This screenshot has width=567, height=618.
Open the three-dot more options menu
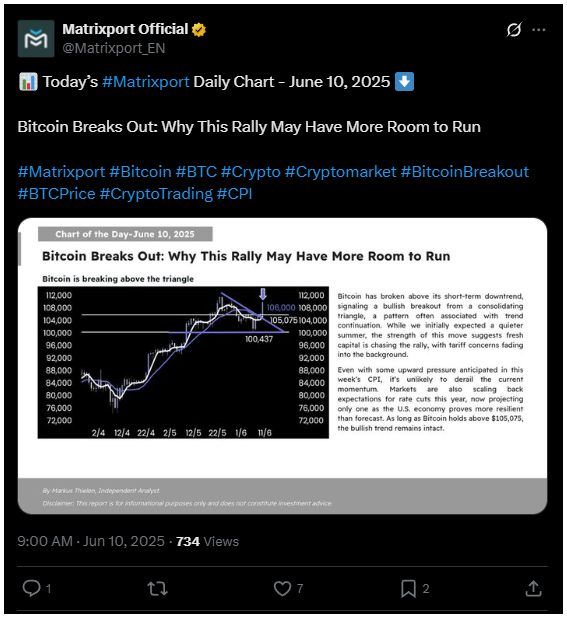tap(539, 30)
